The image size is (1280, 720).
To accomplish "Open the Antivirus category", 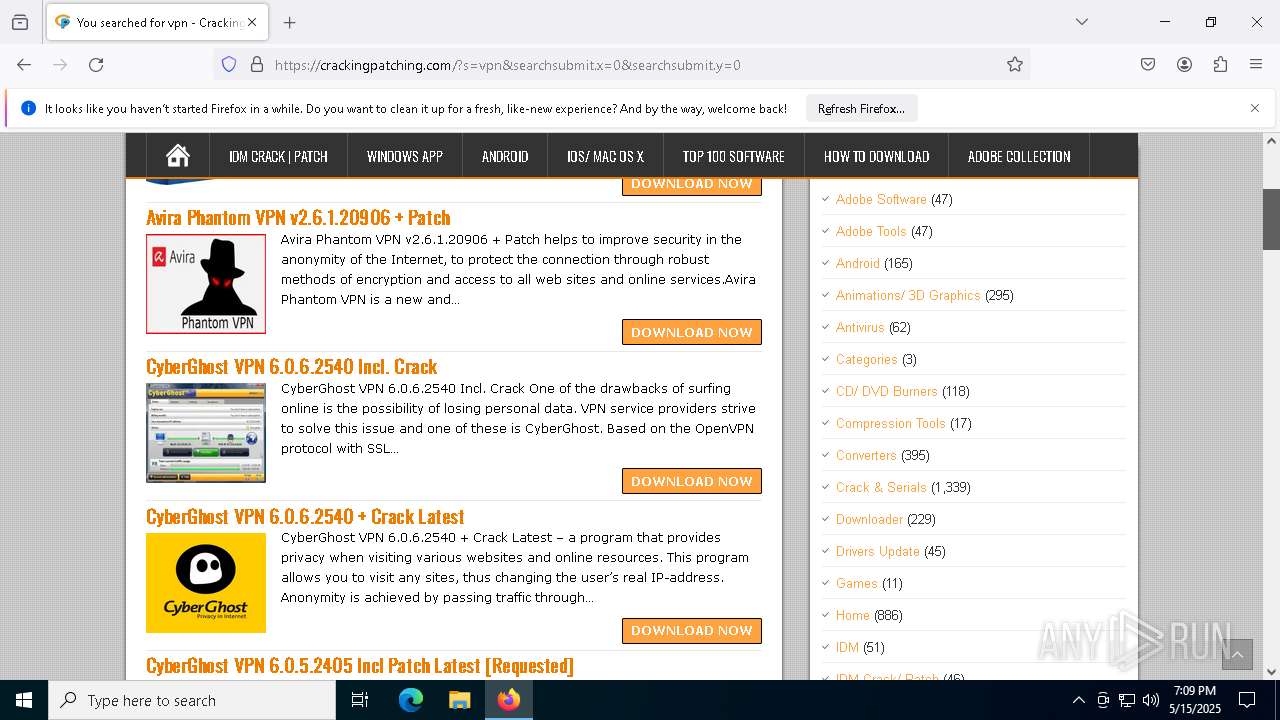I will tap(860, 327).
